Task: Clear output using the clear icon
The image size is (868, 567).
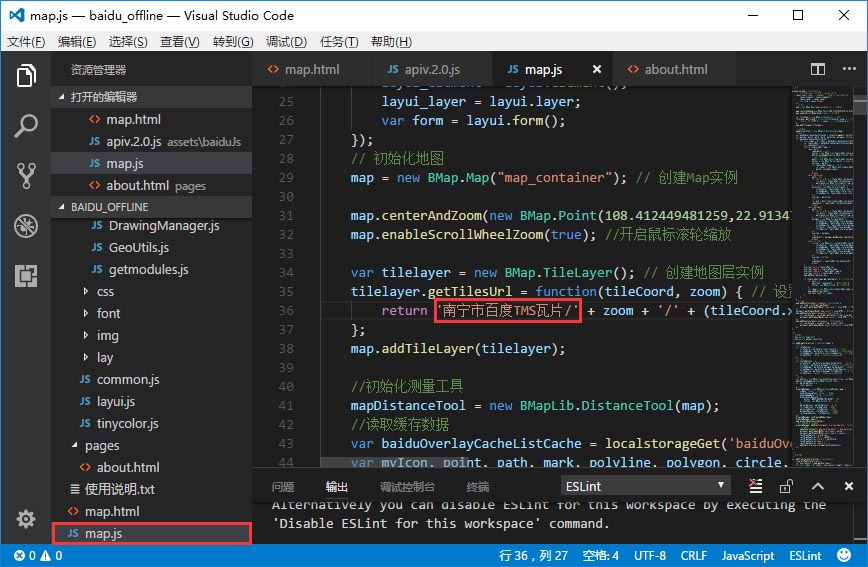Action: pyautogui.click(x=757, y=487)
